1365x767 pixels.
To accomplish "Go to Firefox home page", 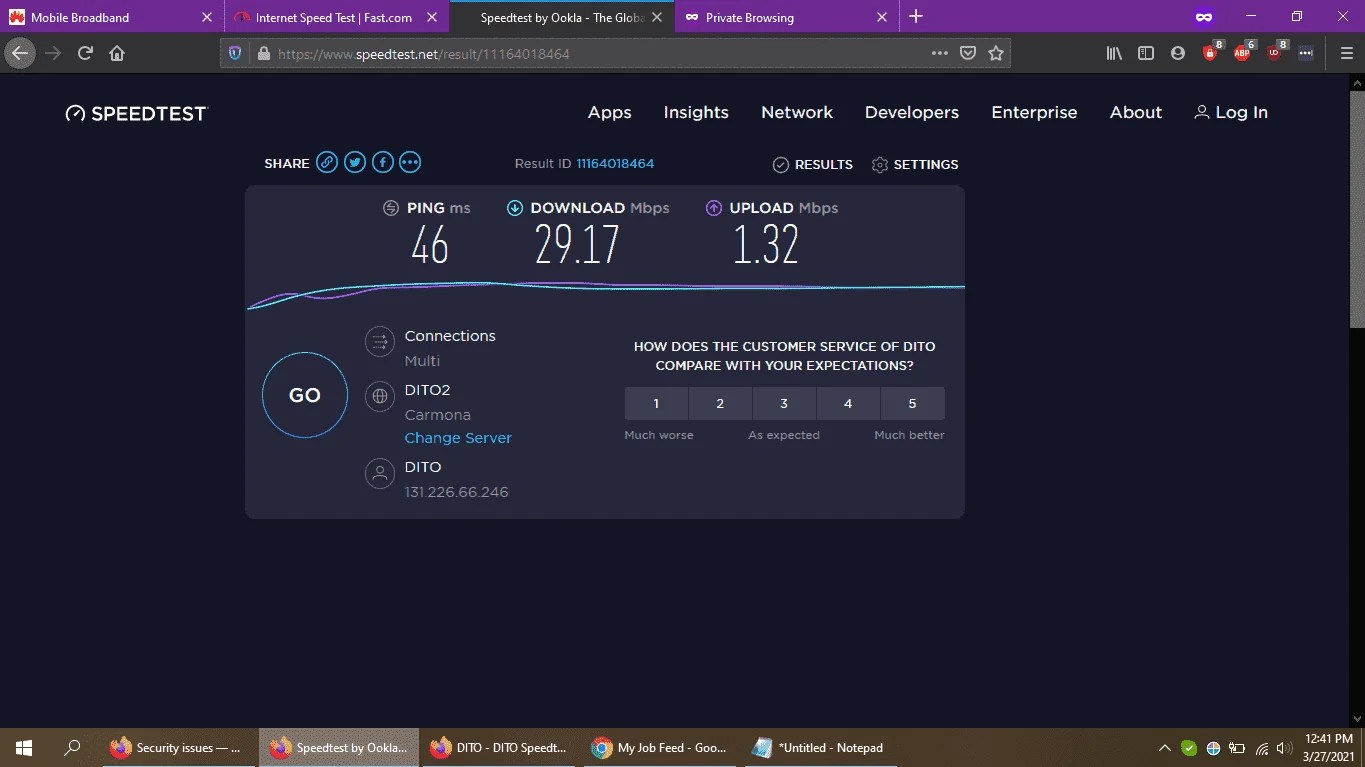I will coord(117,53).
